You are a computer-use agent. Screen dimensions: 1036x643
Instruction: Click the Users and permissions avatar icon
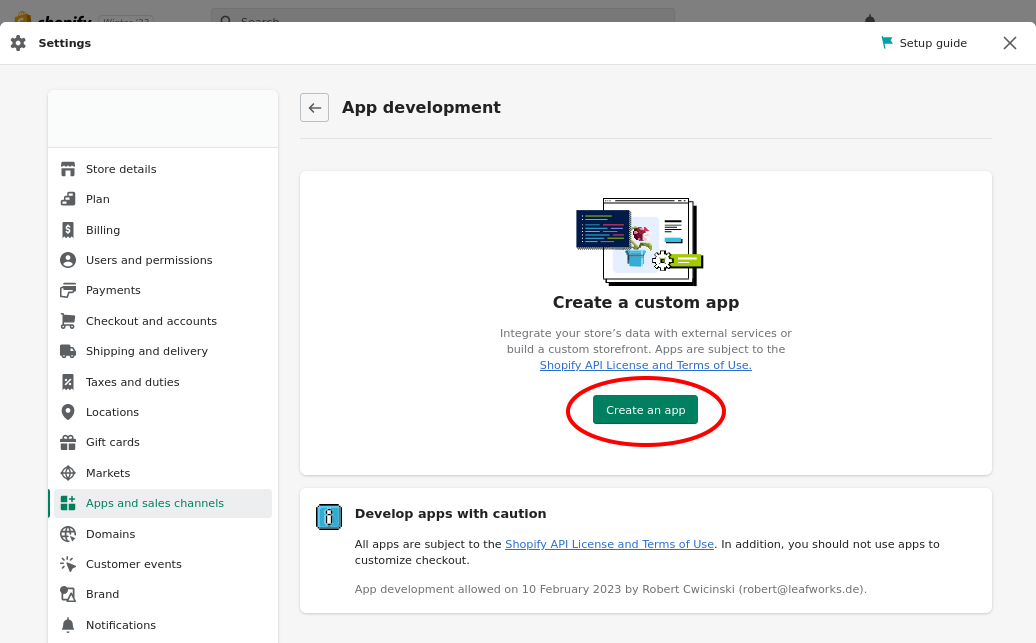(x=68, y=260)
